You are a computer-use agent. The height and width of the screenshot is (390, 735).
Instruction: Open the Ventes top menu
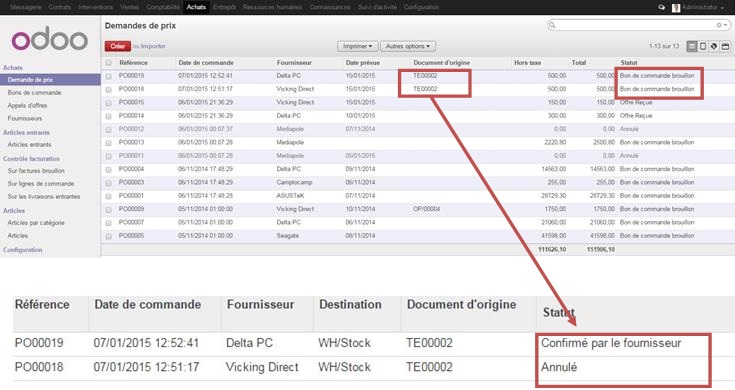(129, 8)
